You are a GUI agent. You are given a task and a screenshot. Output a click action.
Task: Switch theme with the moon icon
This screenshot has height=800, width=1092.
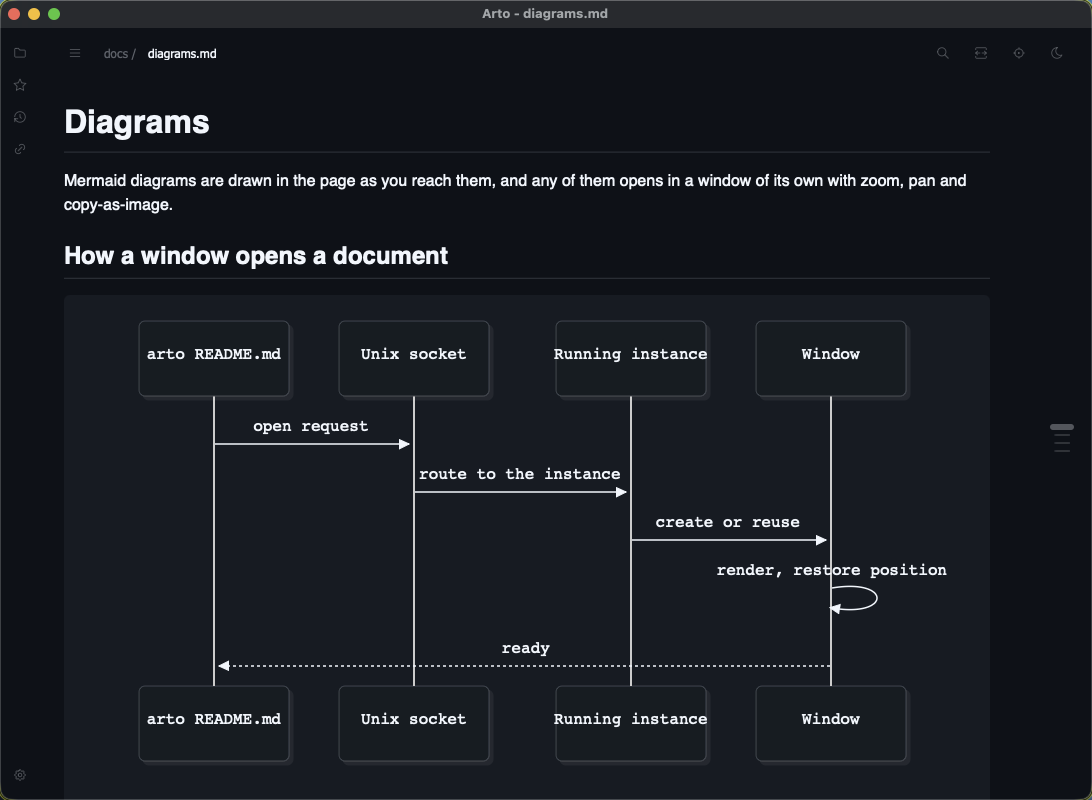(1056, 53)
